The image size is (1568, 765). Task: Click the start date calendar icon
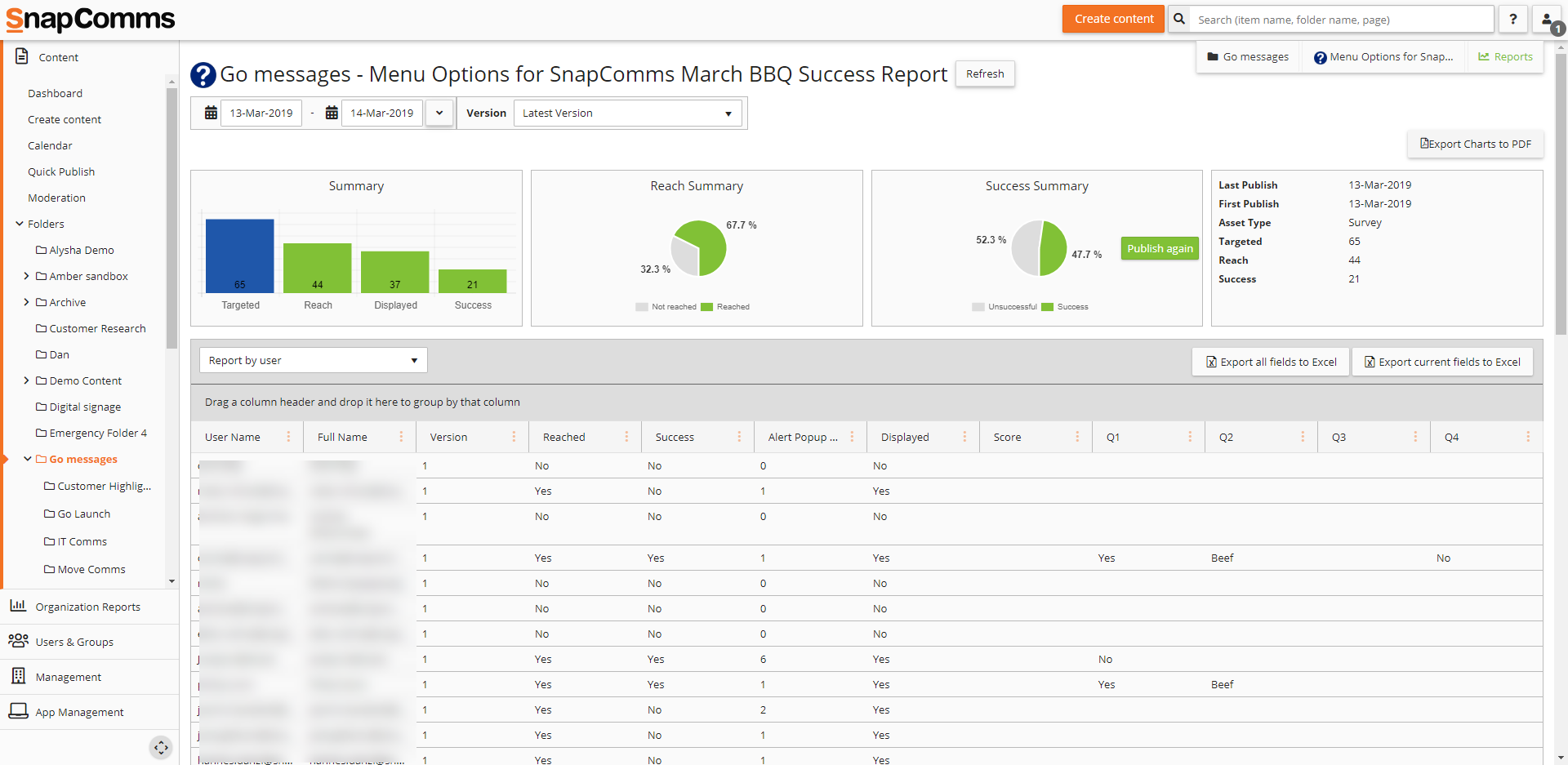point(211,113)
